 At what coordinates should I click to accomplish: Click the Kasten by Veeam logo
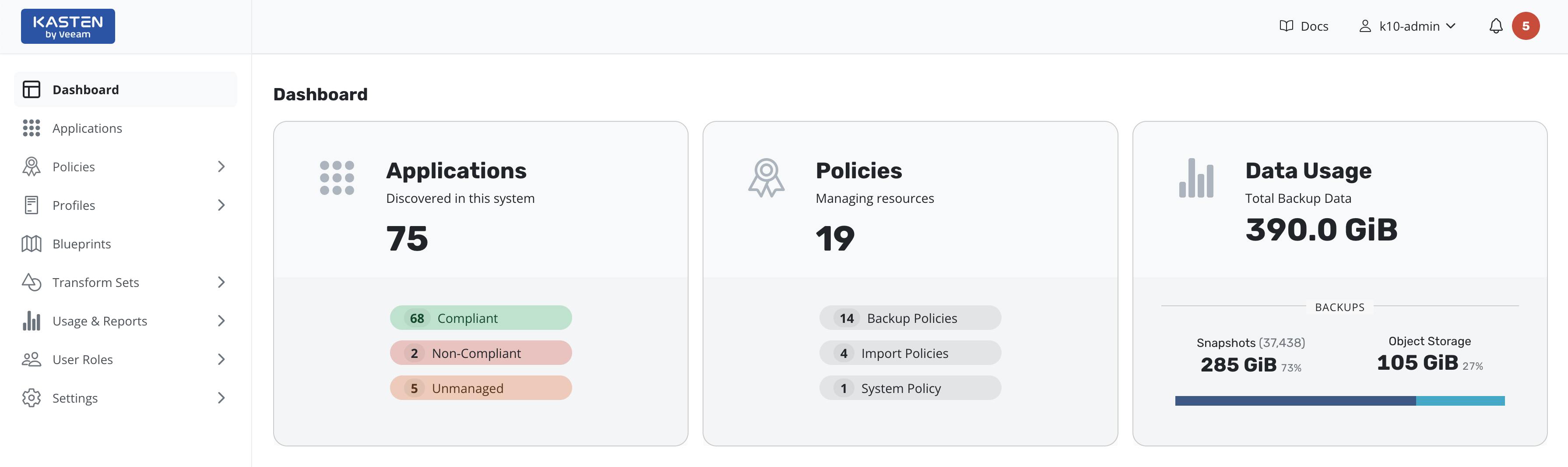click(x=67, y=26)
